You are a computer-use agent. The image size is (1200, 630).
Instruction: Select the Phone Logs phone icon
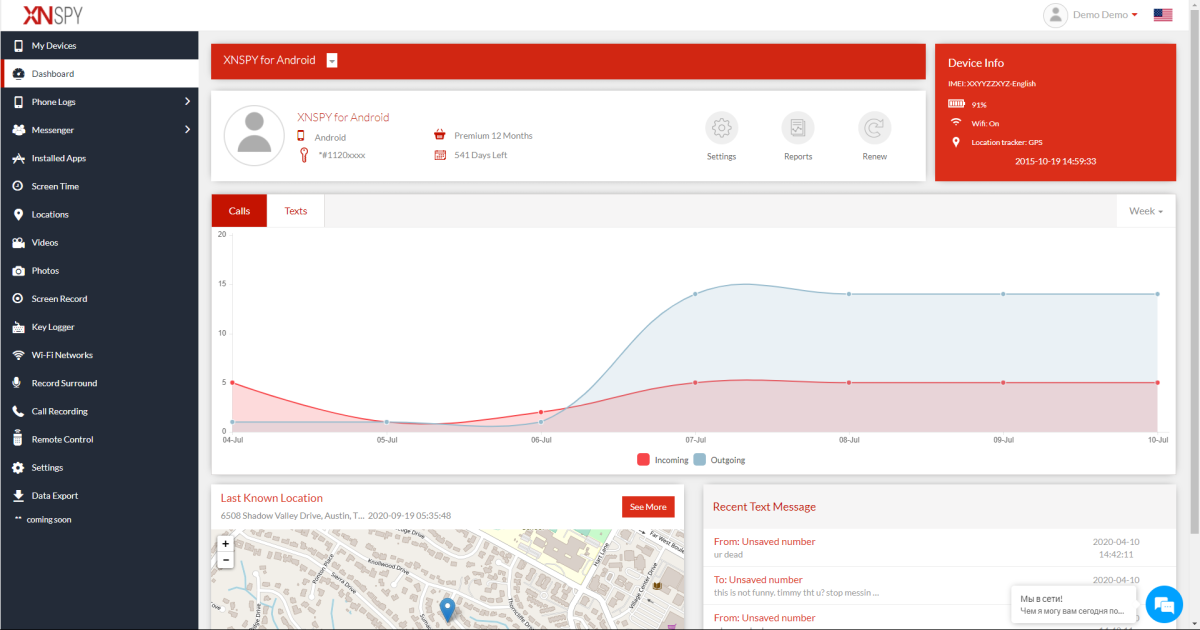18,102
